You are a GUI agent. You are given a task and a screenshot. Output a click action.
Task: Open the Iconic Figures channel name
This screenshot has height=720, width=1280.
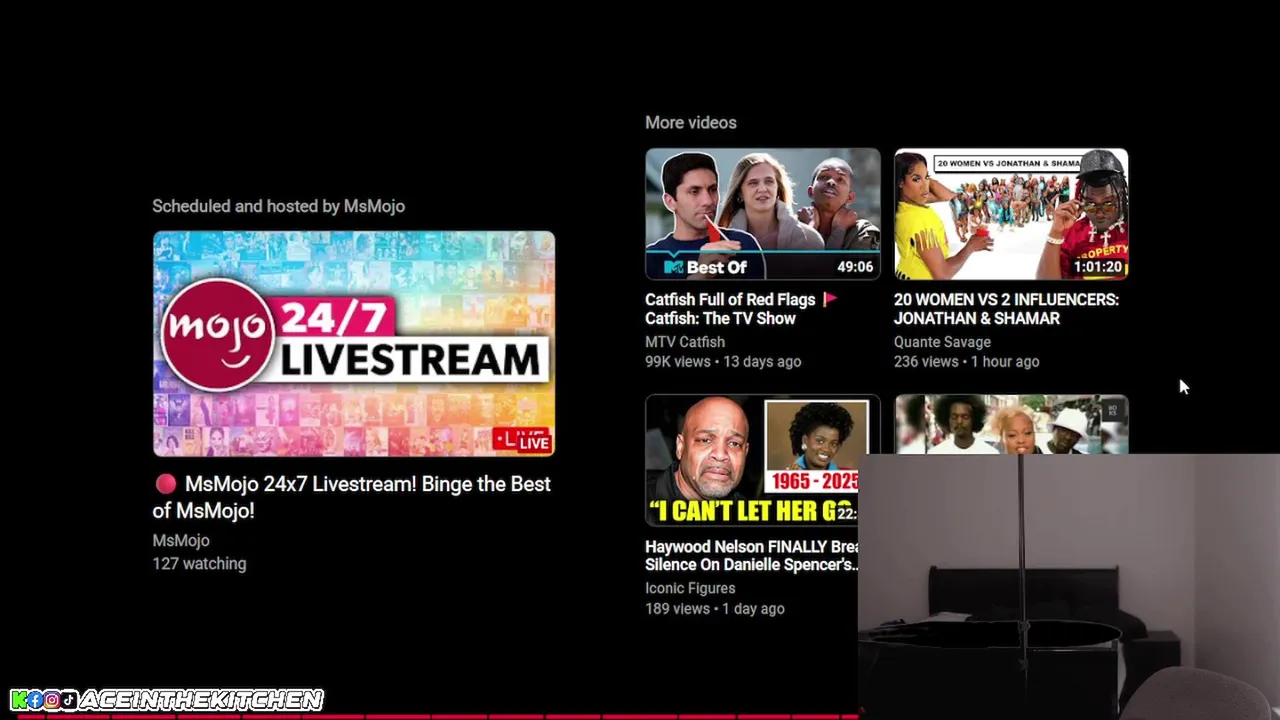(690, 588)
